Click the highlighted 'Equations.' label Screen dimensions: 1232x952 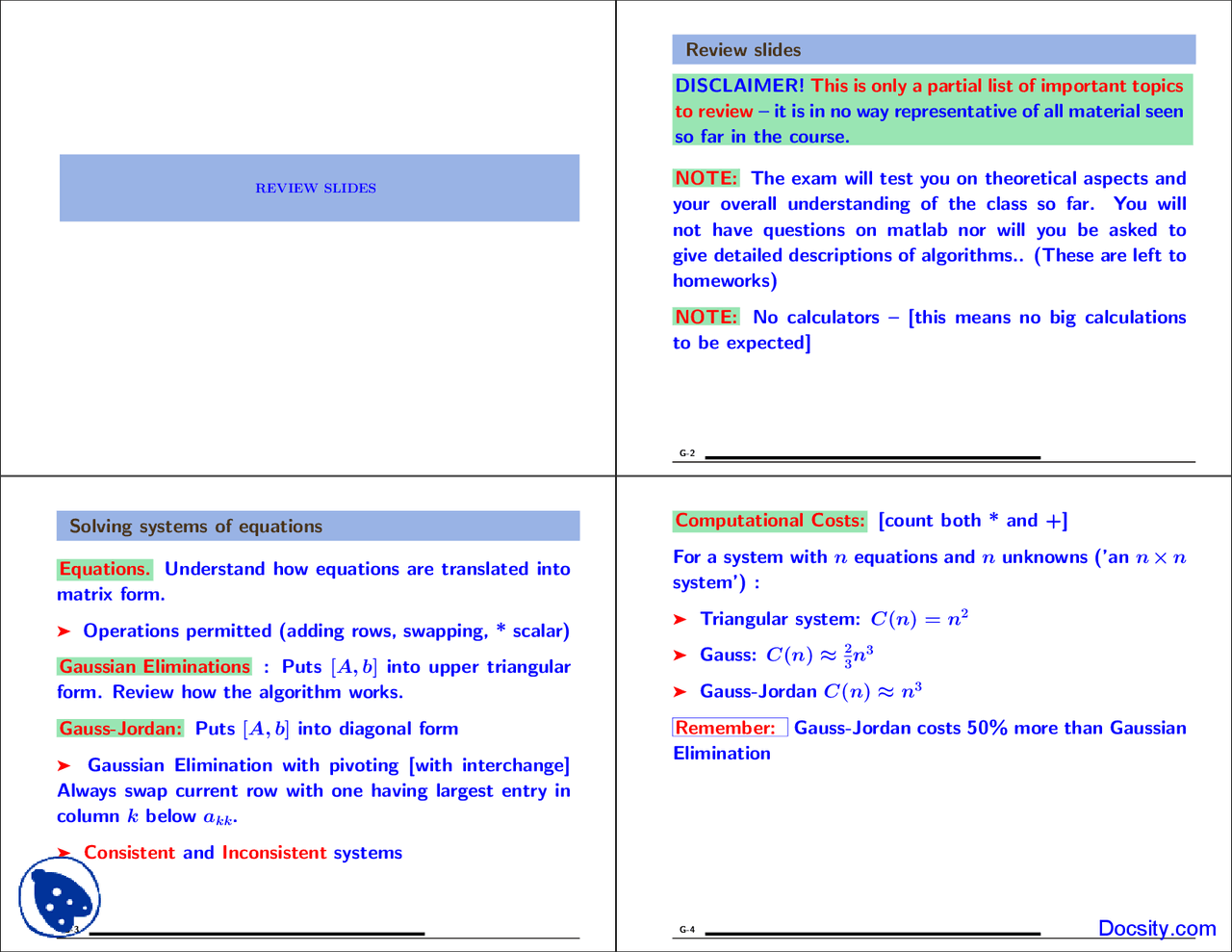pos(104,569)
